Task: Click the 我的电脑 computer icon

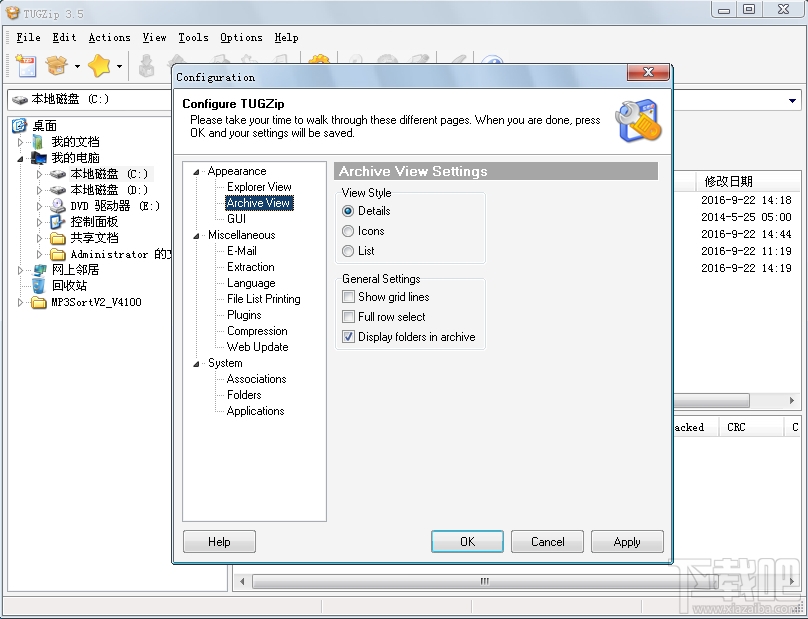Action: (38, 158)
